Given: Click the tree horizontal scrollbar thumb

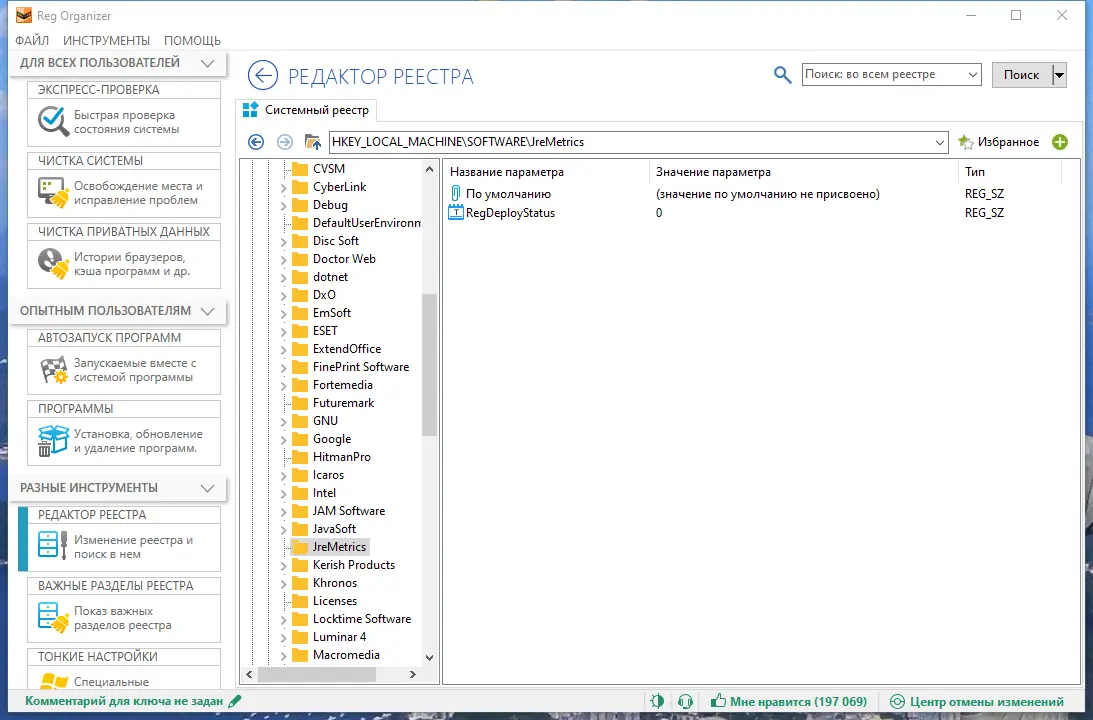Looking at the screenshot, I should click(x=316, y=675).
